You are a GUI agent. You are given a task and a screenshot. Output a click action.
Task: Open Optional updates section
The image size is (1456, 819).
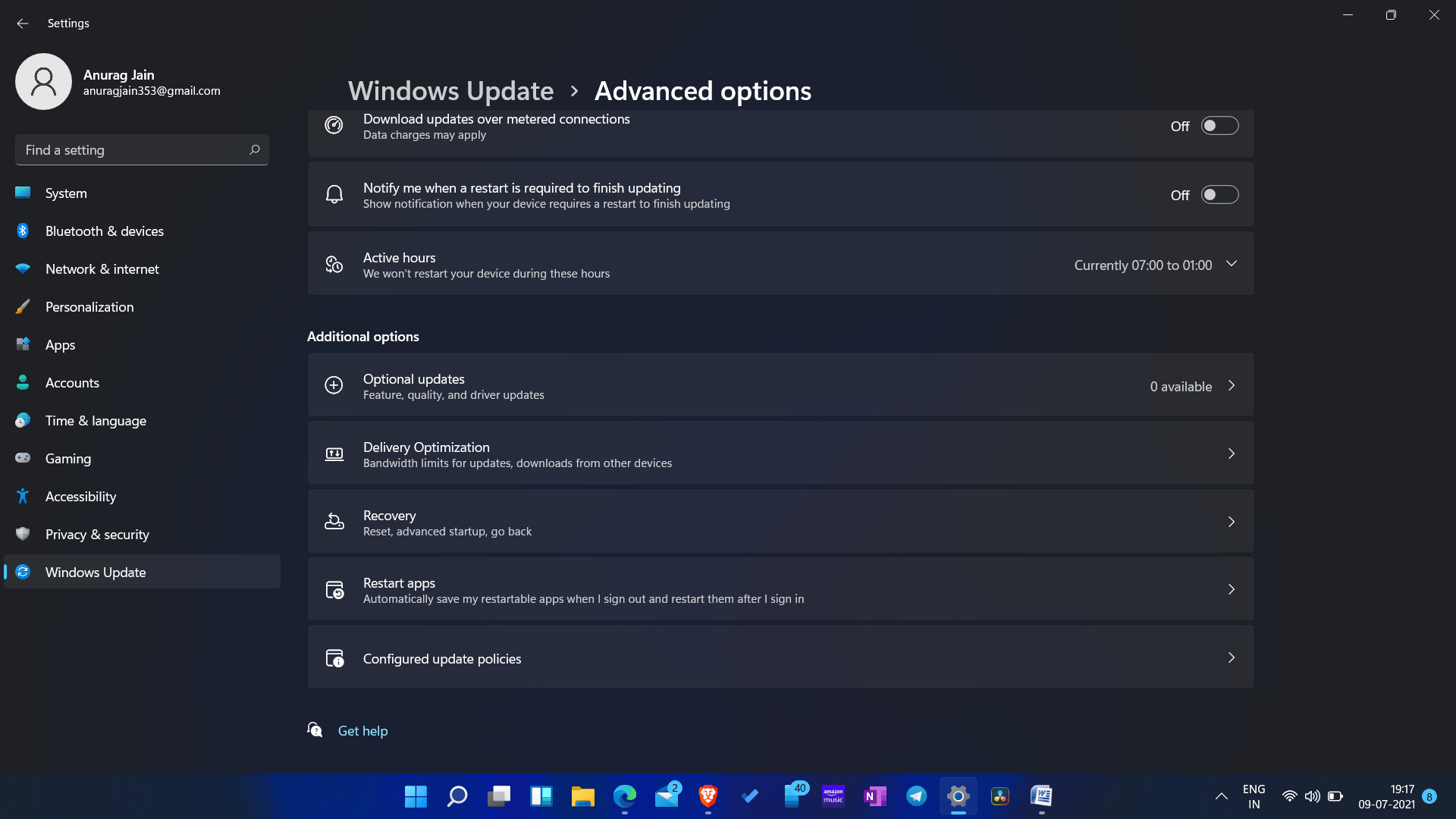click(x=780, y=385)
